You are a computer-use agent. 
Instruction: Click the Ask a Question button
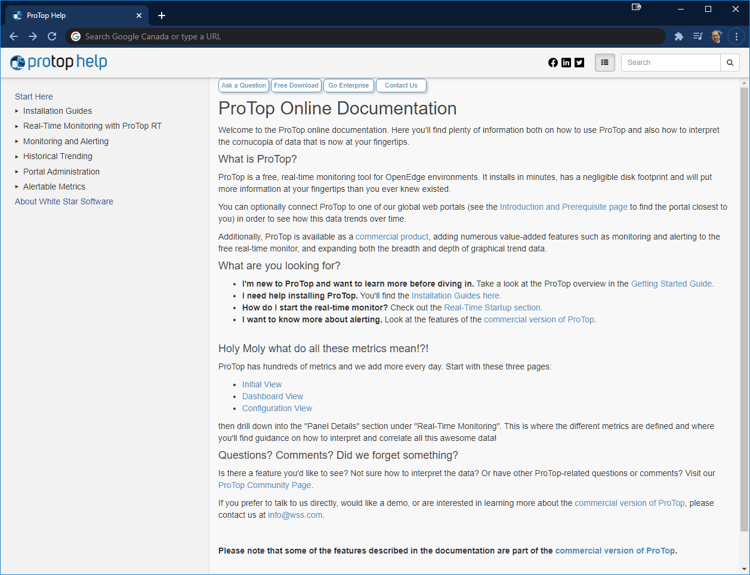243,86
